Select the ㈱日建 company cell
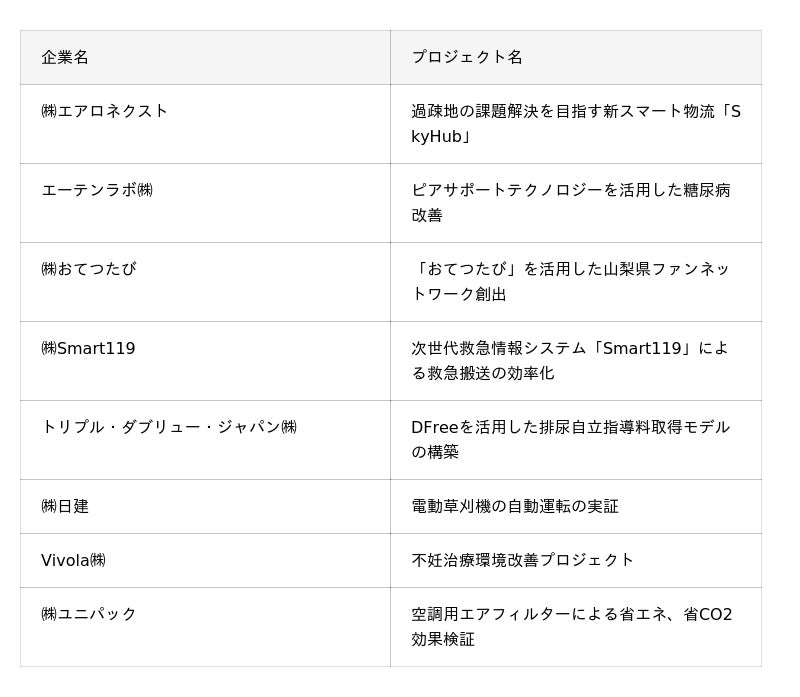The image size is (800, 697). coord(65,506)
